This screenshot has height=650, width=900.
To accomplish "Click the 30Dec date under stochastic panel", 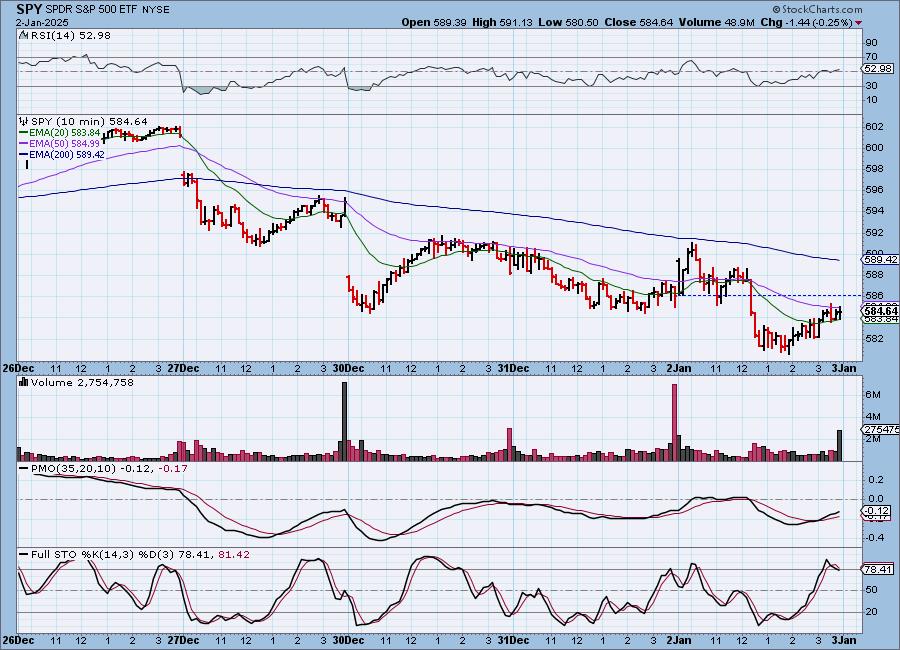I will pos(348,640).
